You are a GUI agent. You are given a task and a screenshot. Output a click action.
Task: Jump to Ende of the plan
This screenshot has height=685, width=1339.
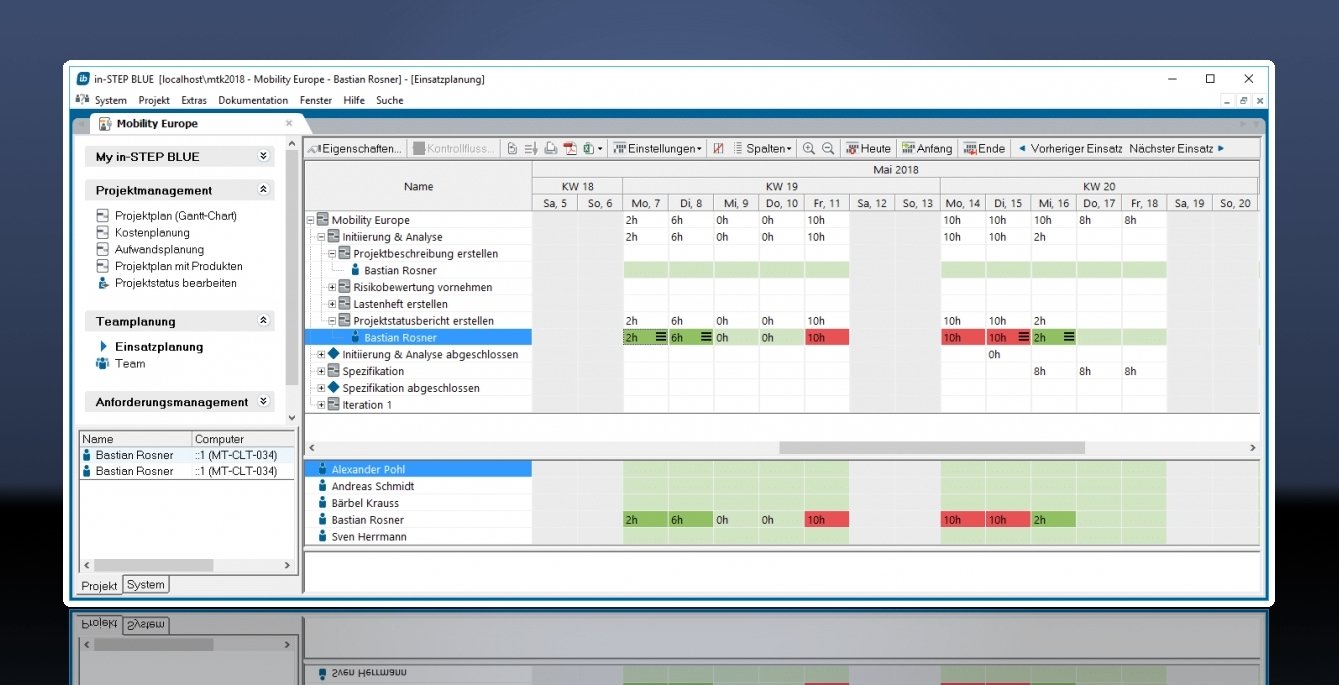point(984,149)
